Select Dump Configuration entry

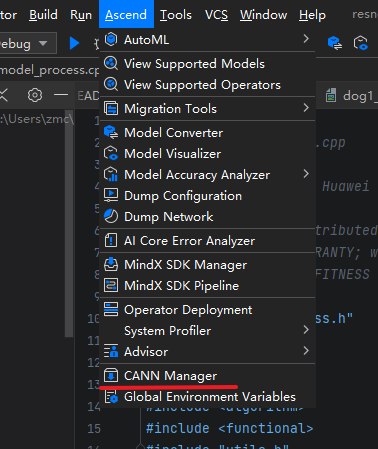(x=207, y=196)
